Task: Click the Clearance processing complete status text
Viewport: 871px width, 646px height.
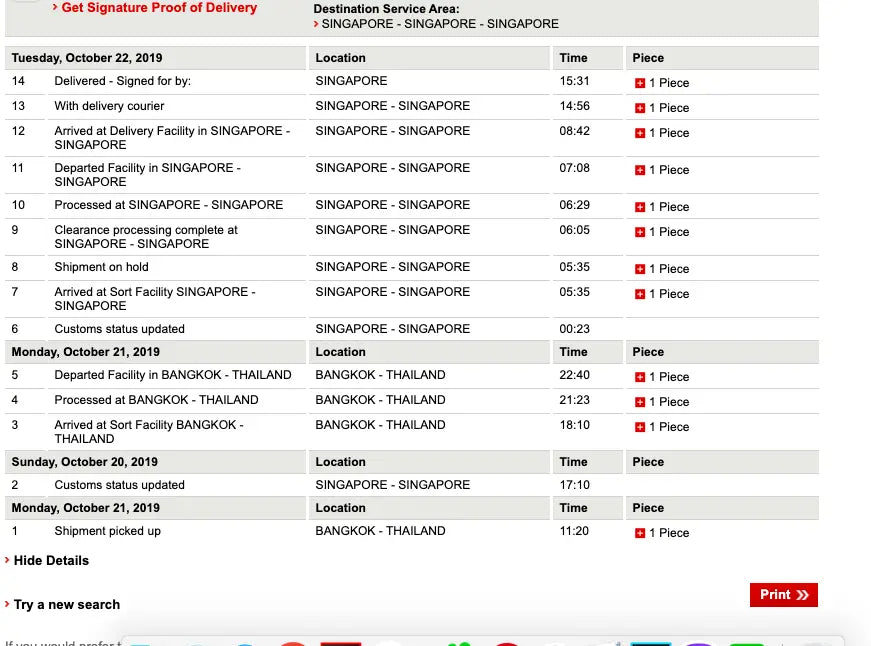Action: pyautogui.click(x=146, y=237)
